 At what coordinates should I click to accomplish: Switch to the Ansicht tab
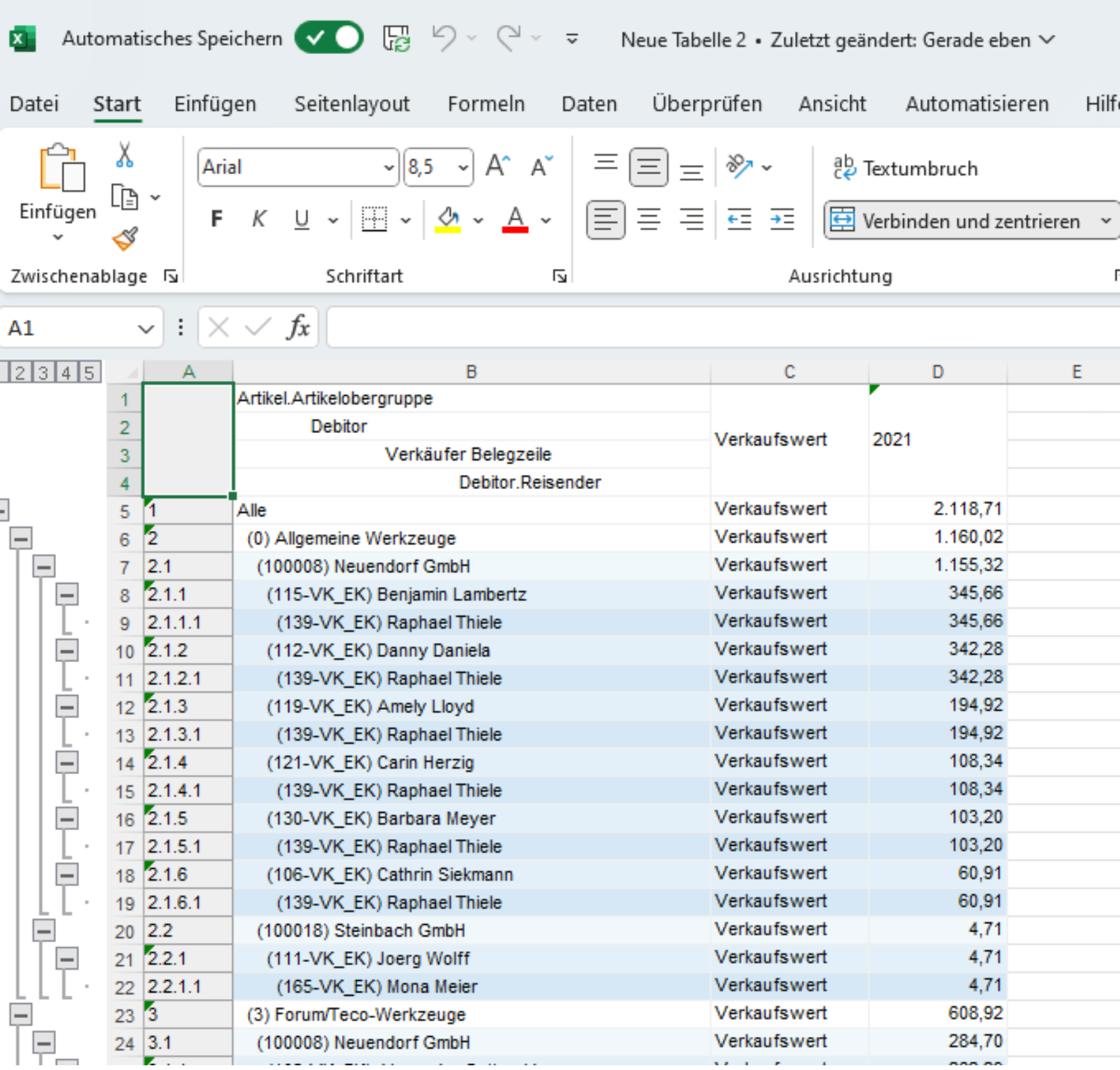coord(832,104)
